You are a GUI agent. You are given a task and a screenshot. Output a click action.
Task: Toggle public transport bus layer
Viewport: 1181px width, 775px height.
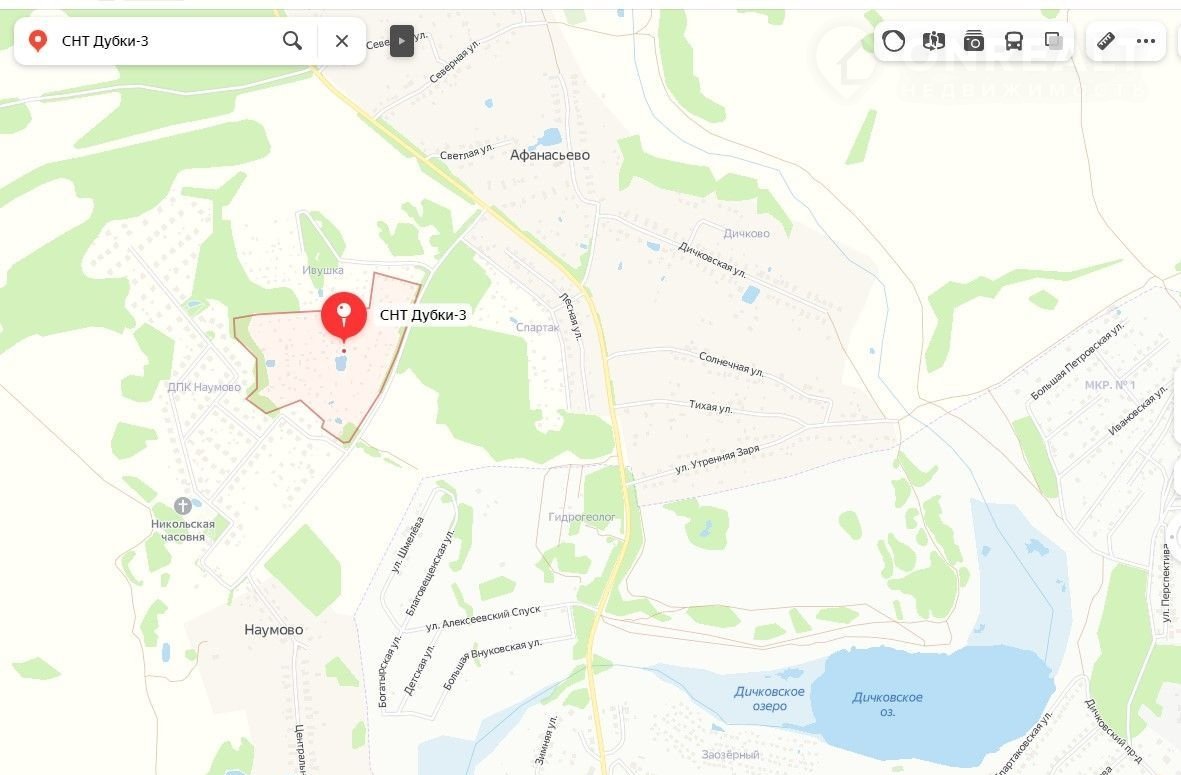[x=1014, y=41]
